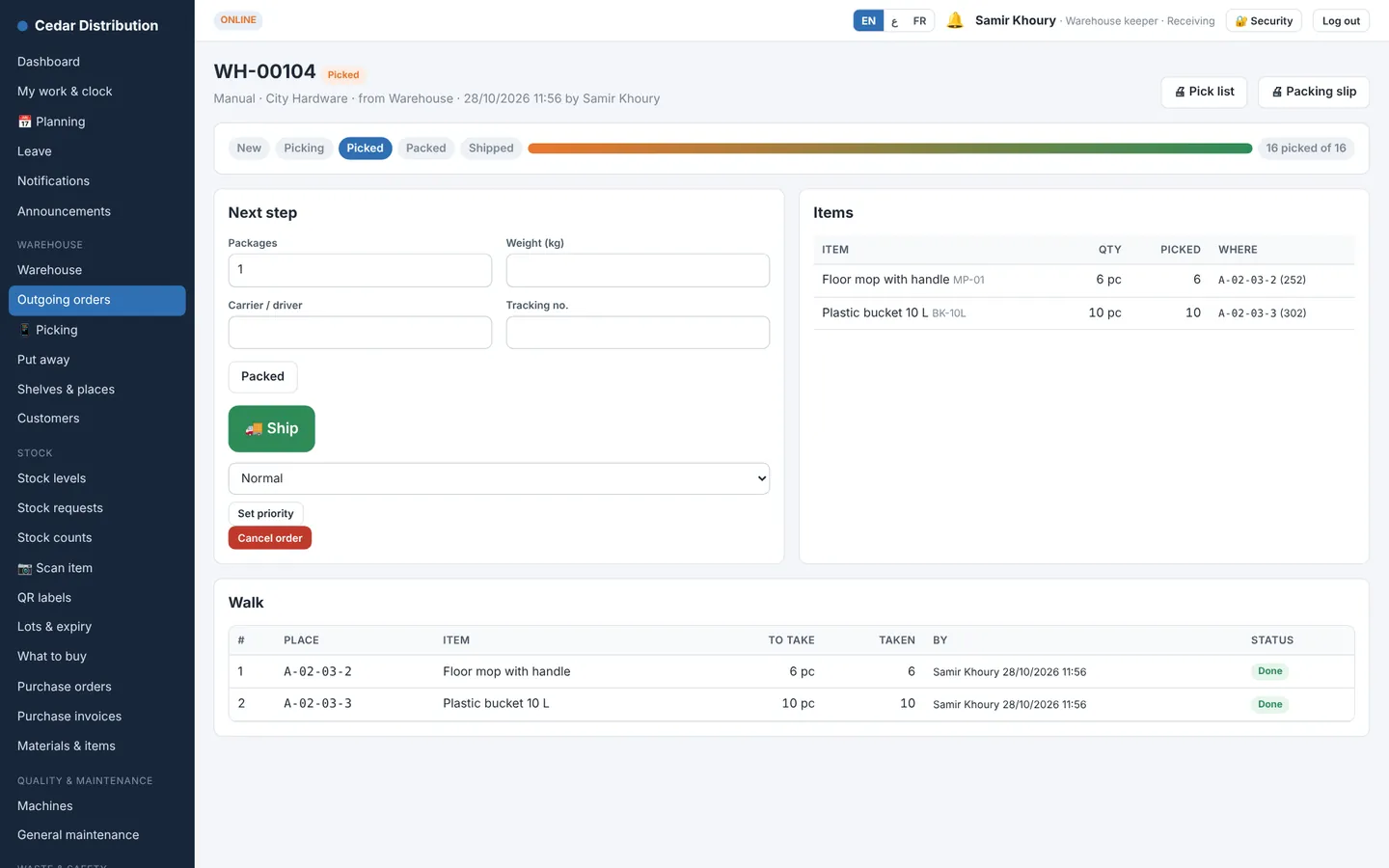Viewport: 1389px width, 868px height.
Task: Click the Set priority button
Action: coord(265,514)
